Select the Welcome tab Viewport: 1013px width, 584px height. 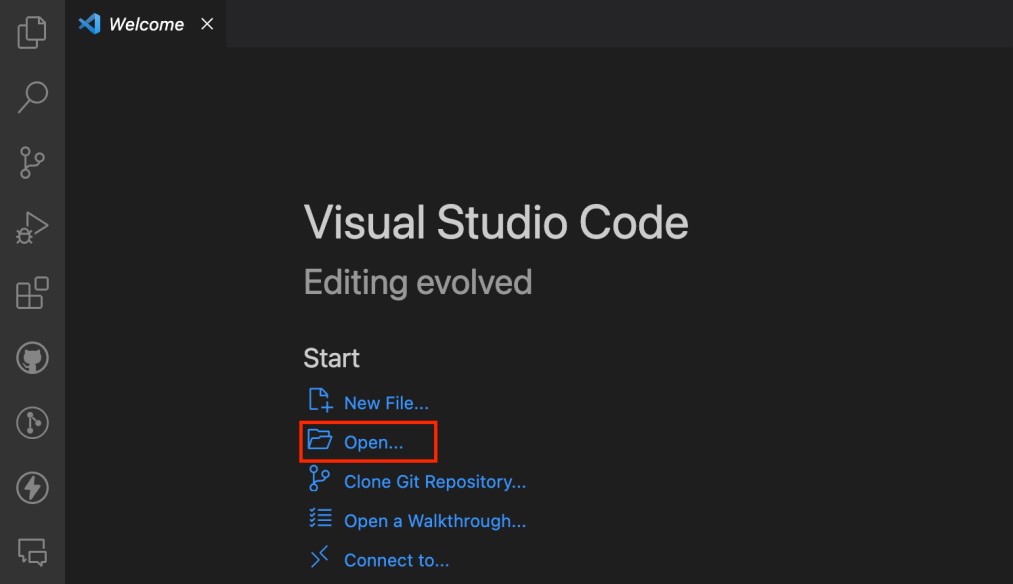click(145, 24)
